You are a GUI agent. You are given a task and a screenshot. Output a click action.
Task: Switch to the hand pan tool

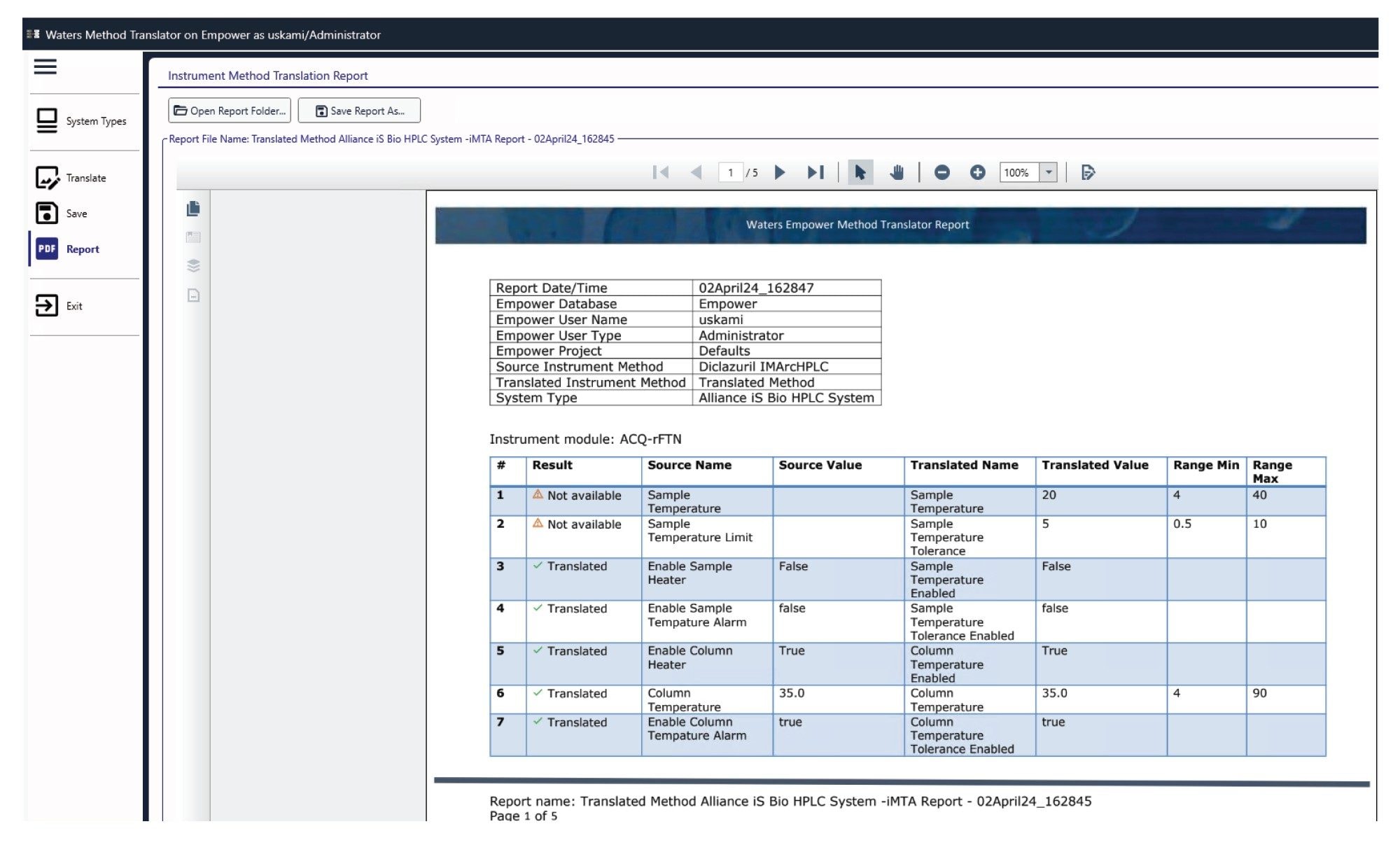897,172
